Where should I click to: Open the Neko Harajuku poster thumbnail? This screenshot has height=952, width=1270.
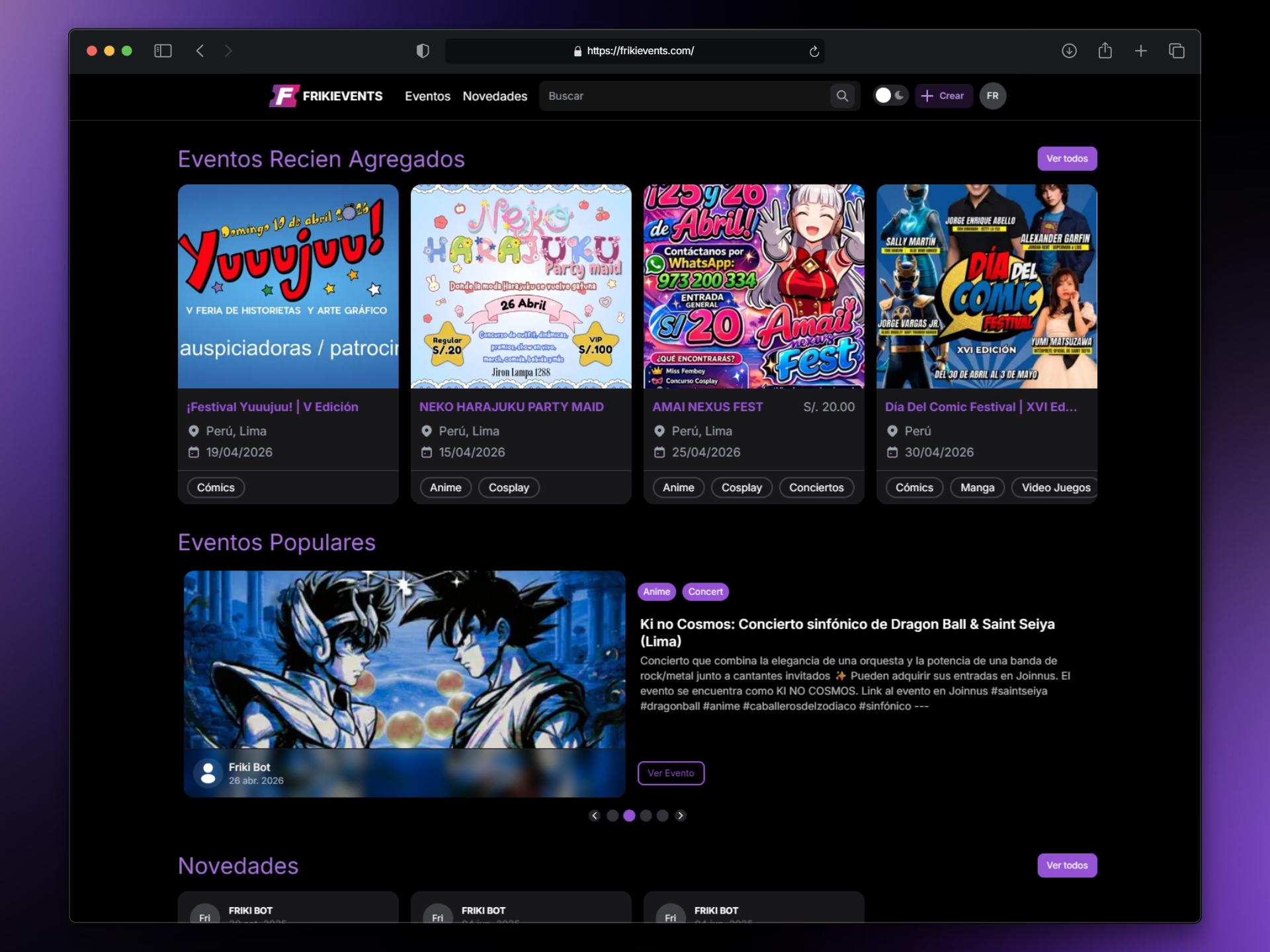pos(521,286)
